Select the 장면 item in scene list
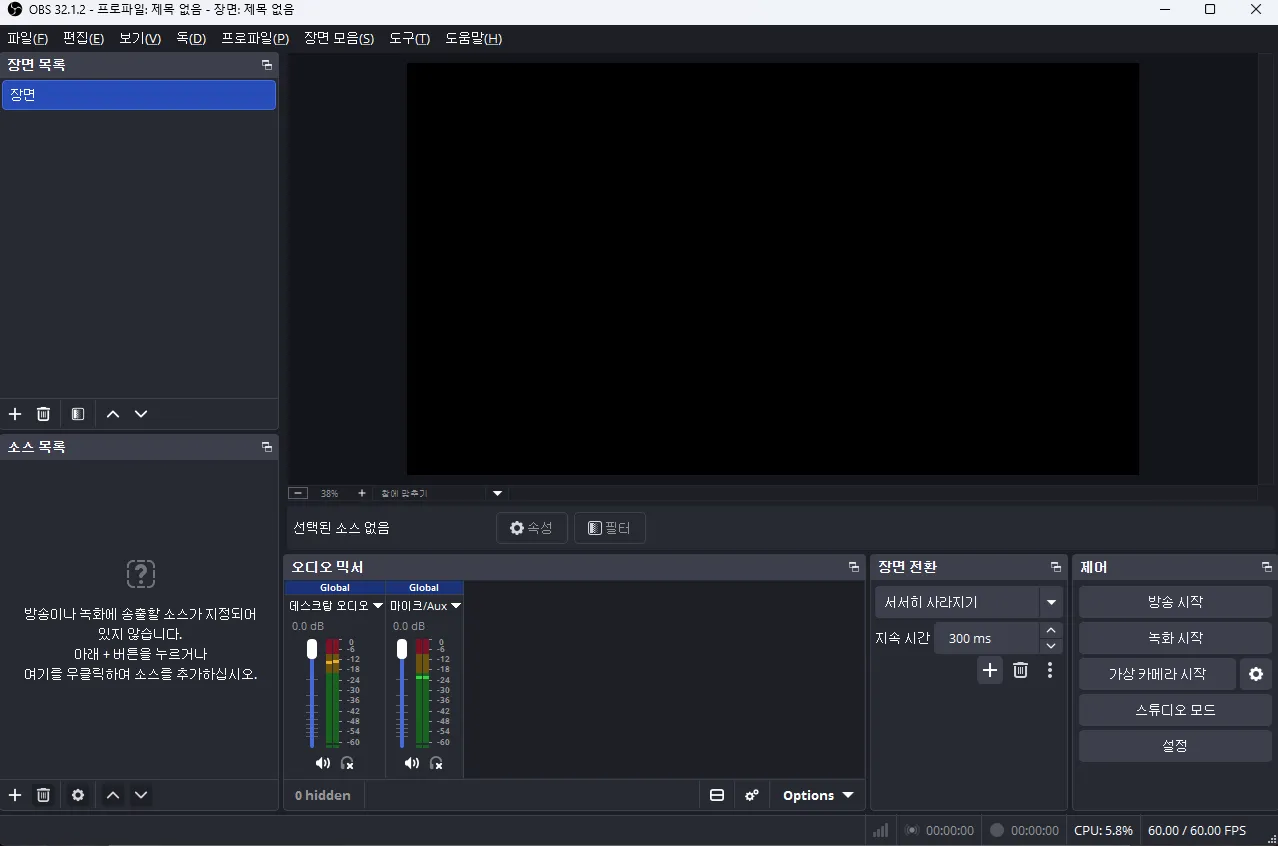This screenshot has width=1278, height=846. pos(139,95)
